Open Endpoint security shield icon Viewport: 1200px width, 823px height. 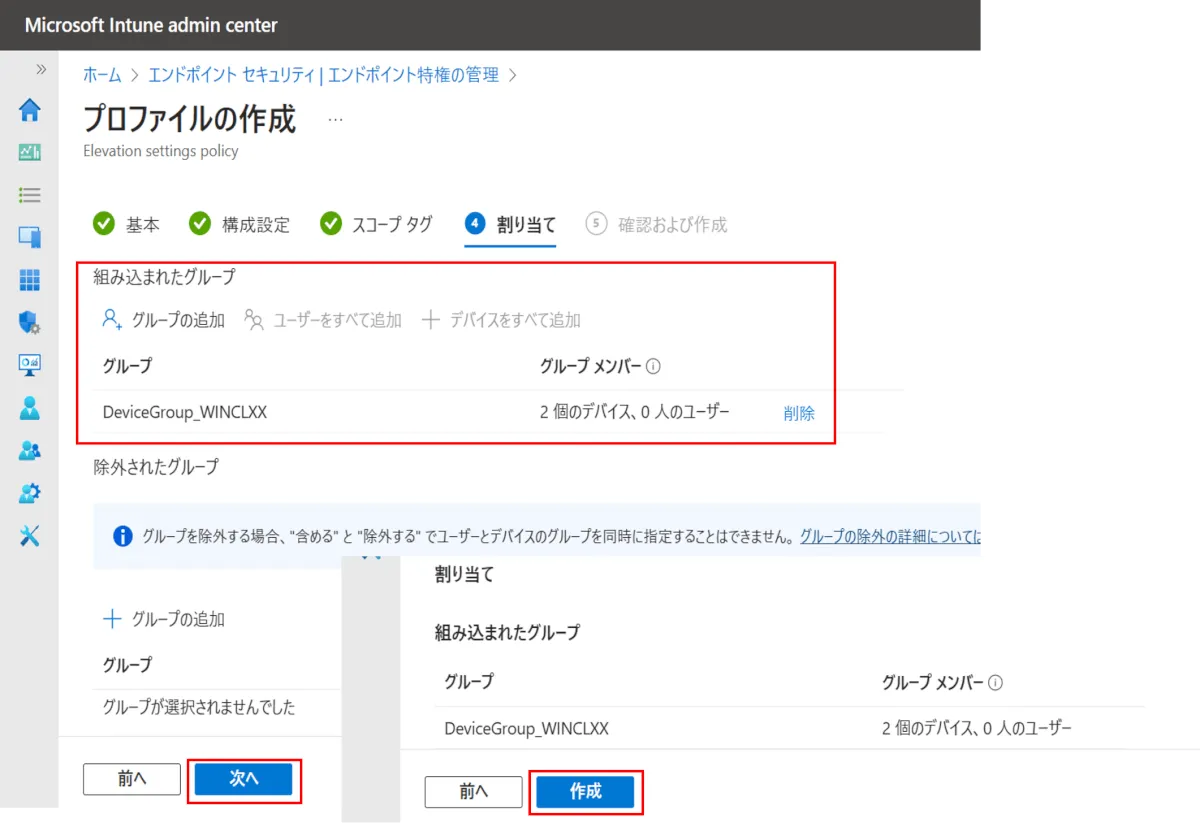pyautogui.click(x=30, y=322)
